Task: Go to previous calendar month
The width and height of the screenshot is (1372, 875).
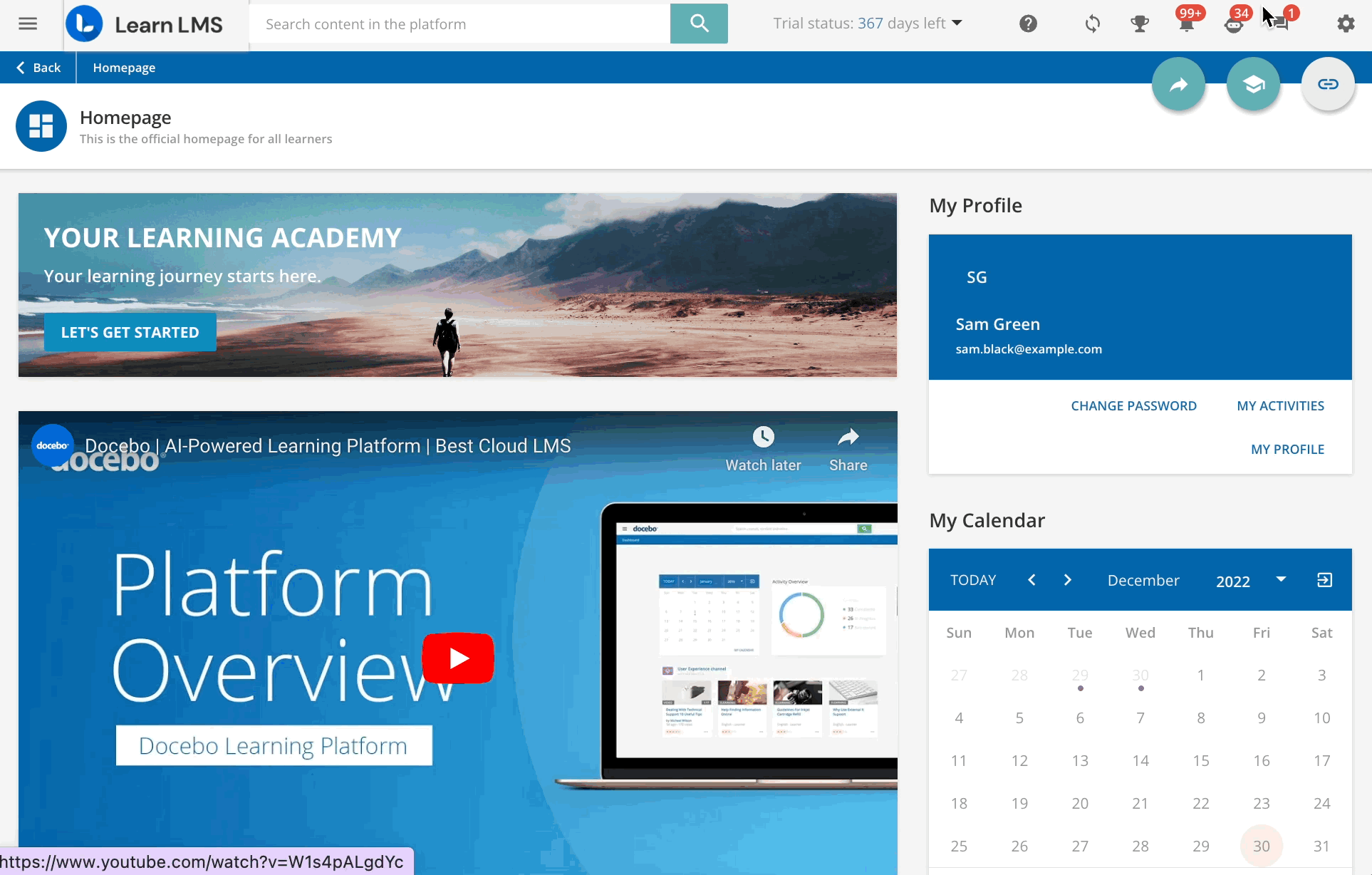Action: point(1031,580)
